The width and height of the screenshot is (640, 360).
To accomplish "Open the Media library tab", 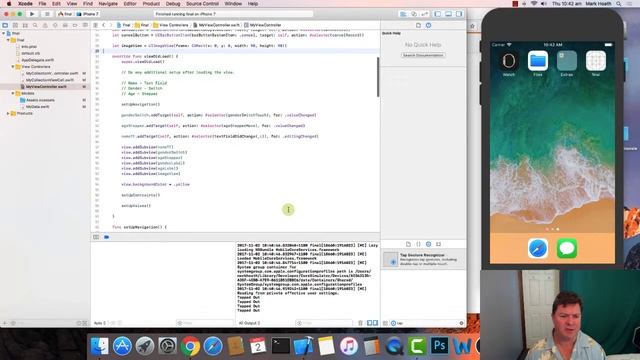I will point(438,244).
